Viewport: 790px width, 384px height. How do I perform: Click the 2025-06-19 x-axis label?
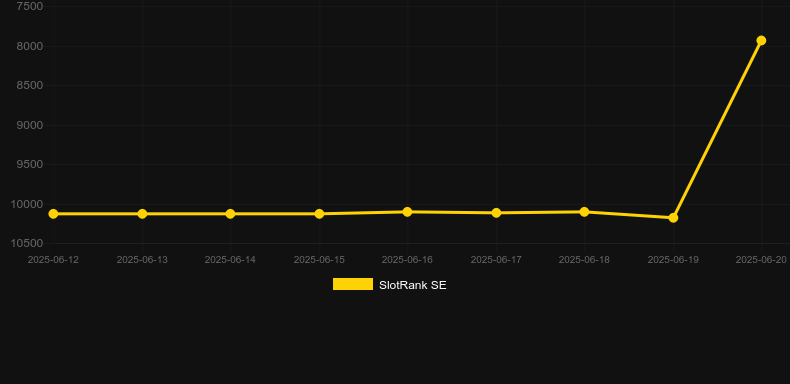673,260
